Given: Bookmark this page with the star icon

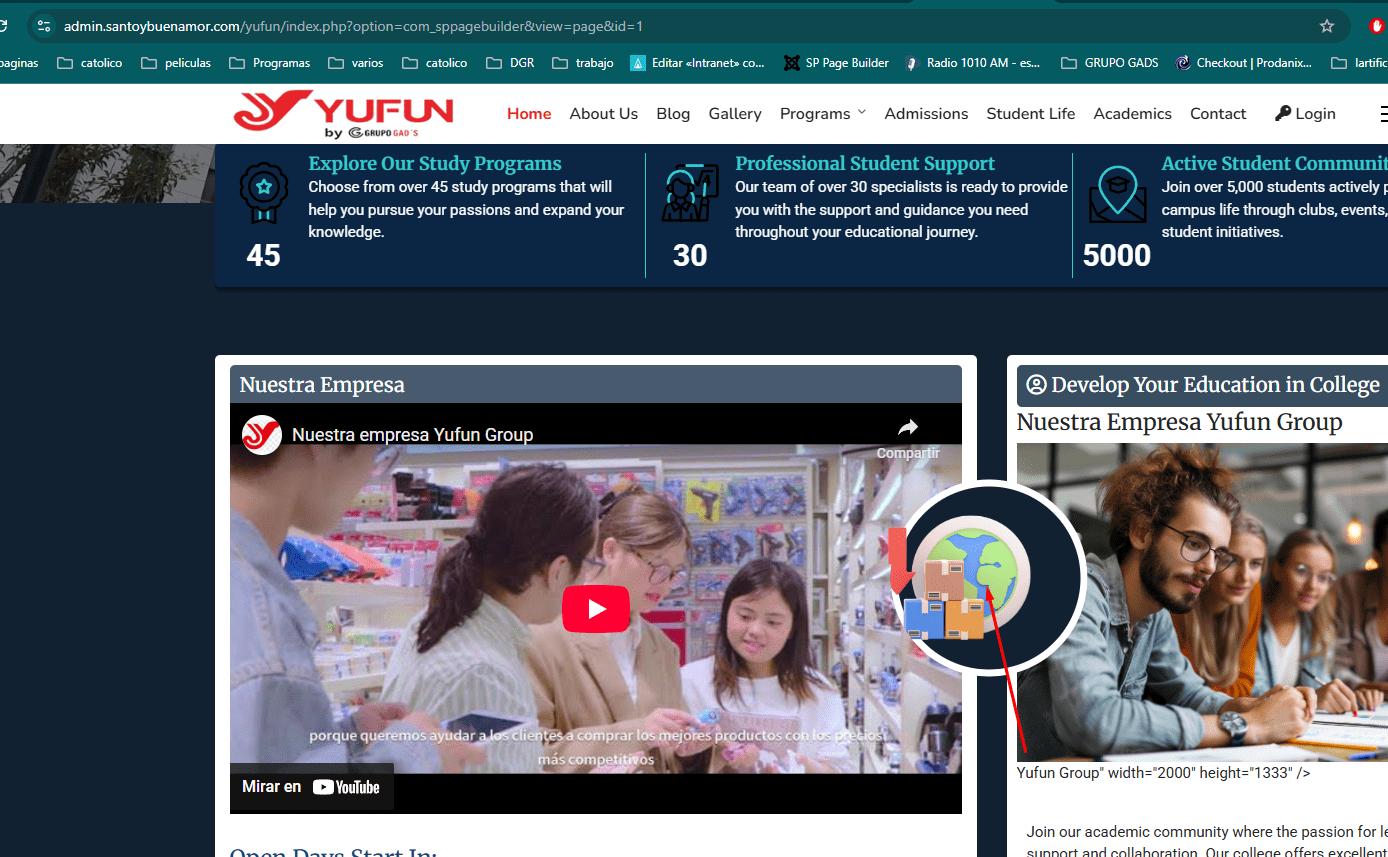Looking at the screenshot, I should (1327, 26).
